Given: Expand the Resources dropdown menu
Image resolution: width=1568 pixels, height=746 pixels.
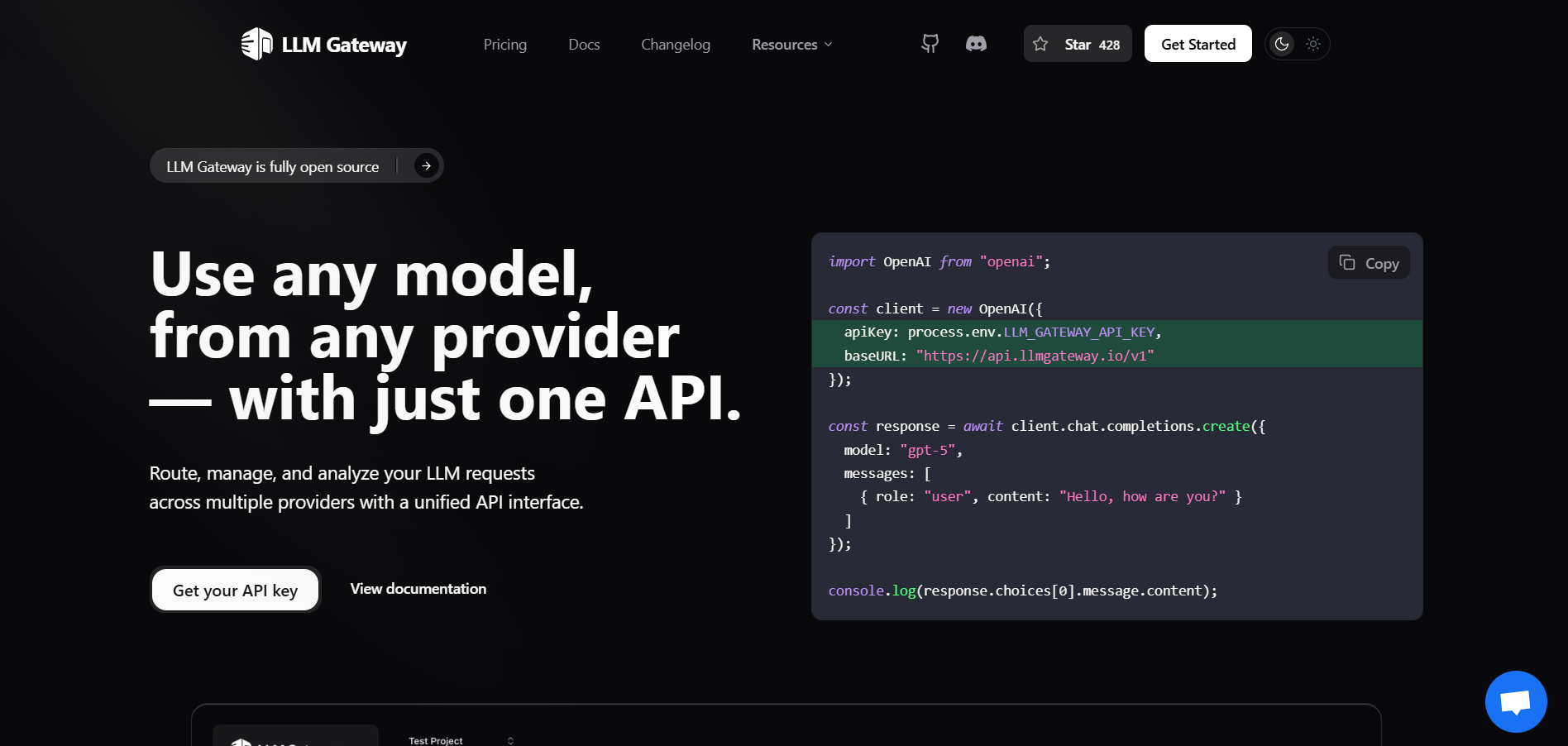Looking at the screenshot, I should pos(792,45).
